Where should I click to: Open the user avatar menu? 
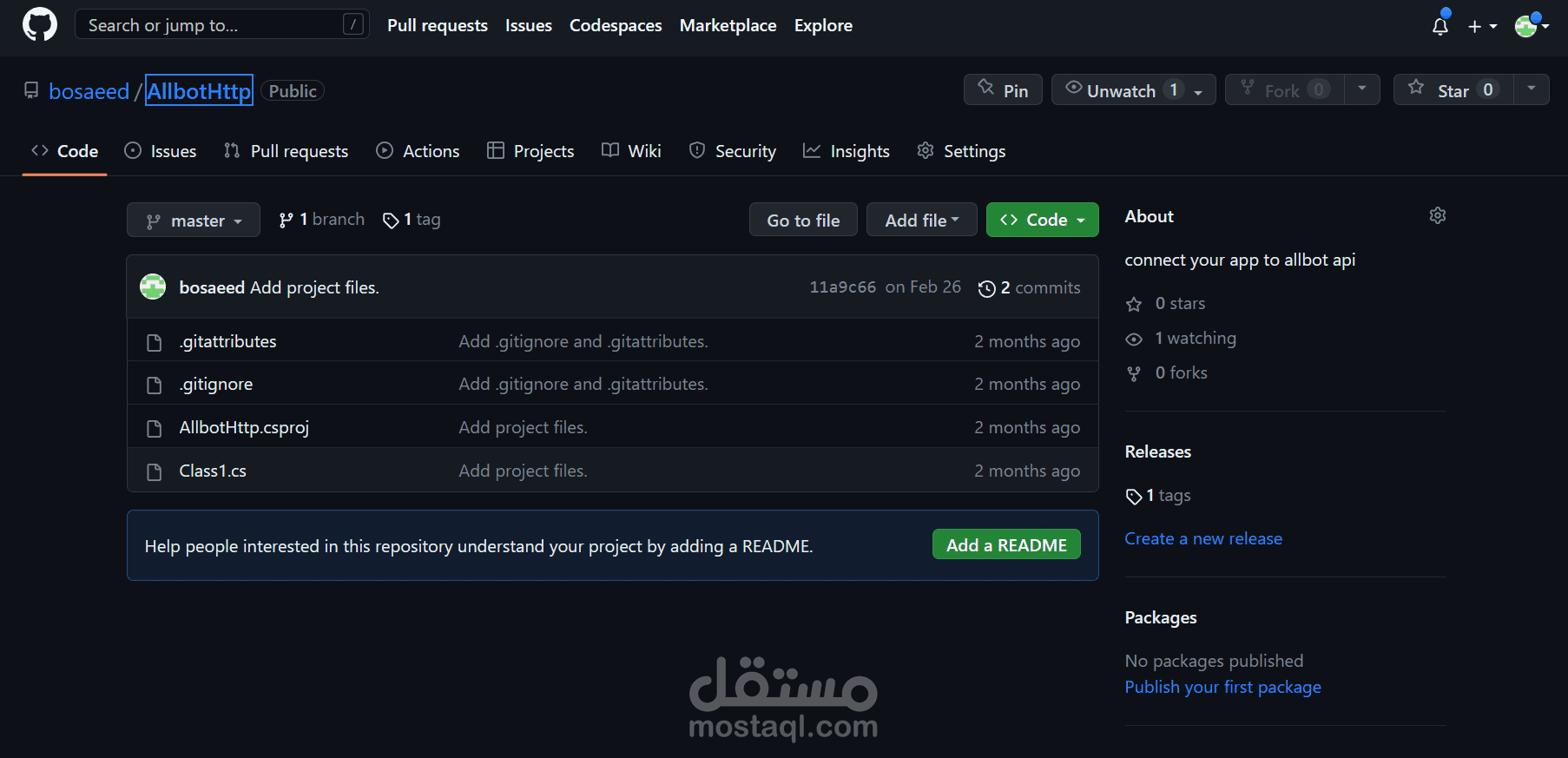point(1532,26)
